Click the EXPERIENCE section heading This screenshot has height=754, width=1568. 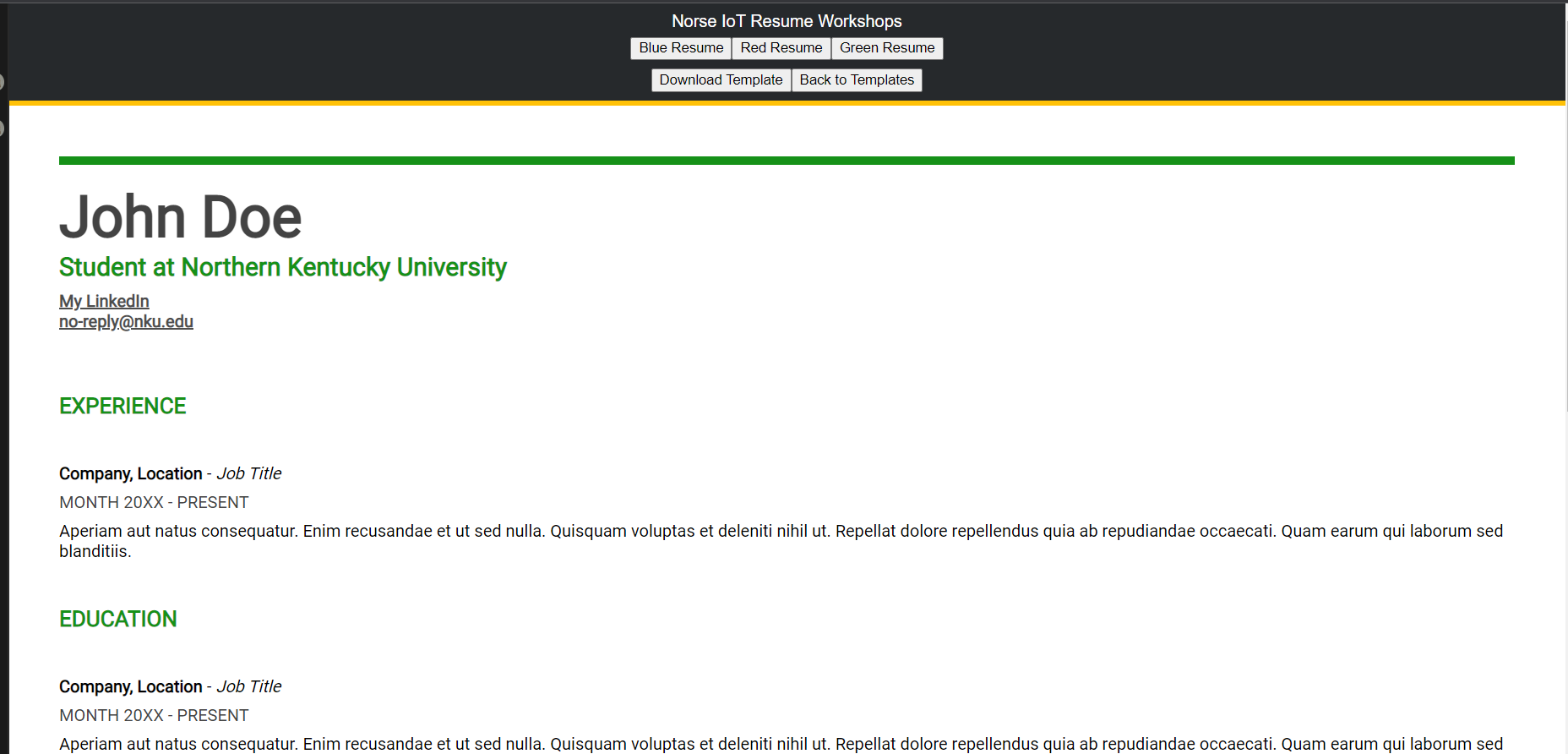(x=122, y=407)
